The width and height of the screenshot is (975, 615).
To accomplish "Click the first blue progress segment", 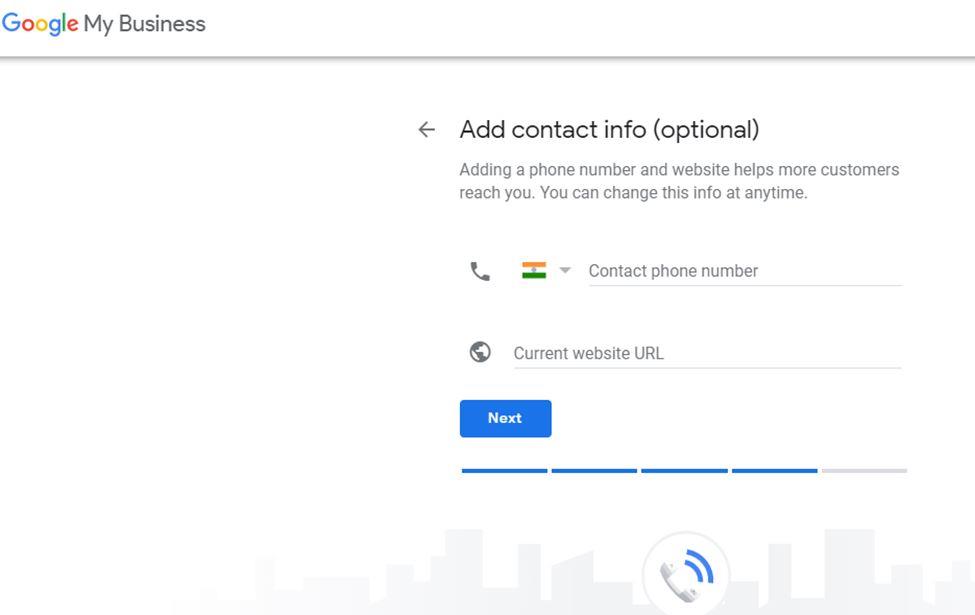I will (504, 470).
